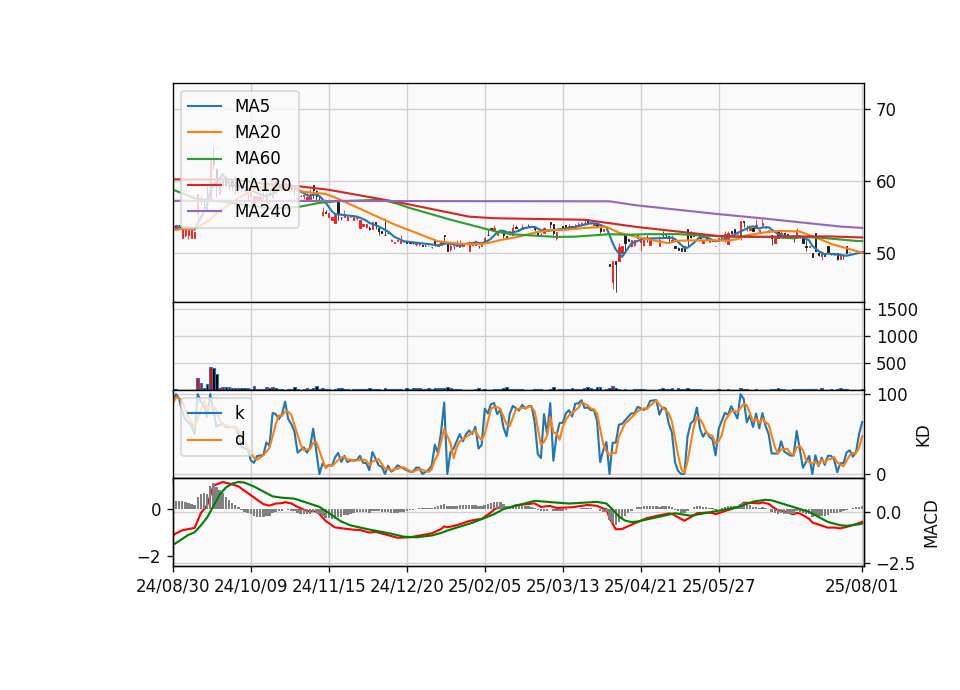This screenshot has height=690, width=960.
Task: Click the 24/11/15 date label
Action: (329, 586)
